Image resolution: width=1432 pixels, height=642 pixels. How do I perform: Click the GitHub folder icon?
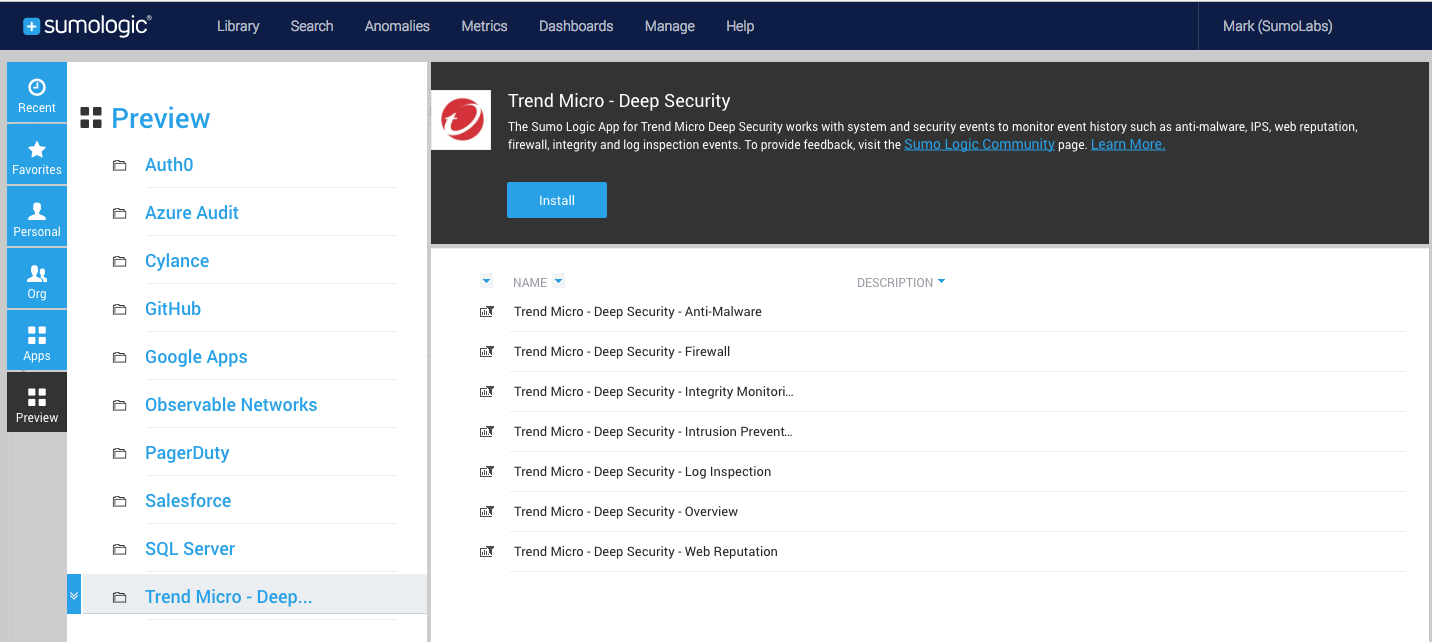(x=120, y=309)
